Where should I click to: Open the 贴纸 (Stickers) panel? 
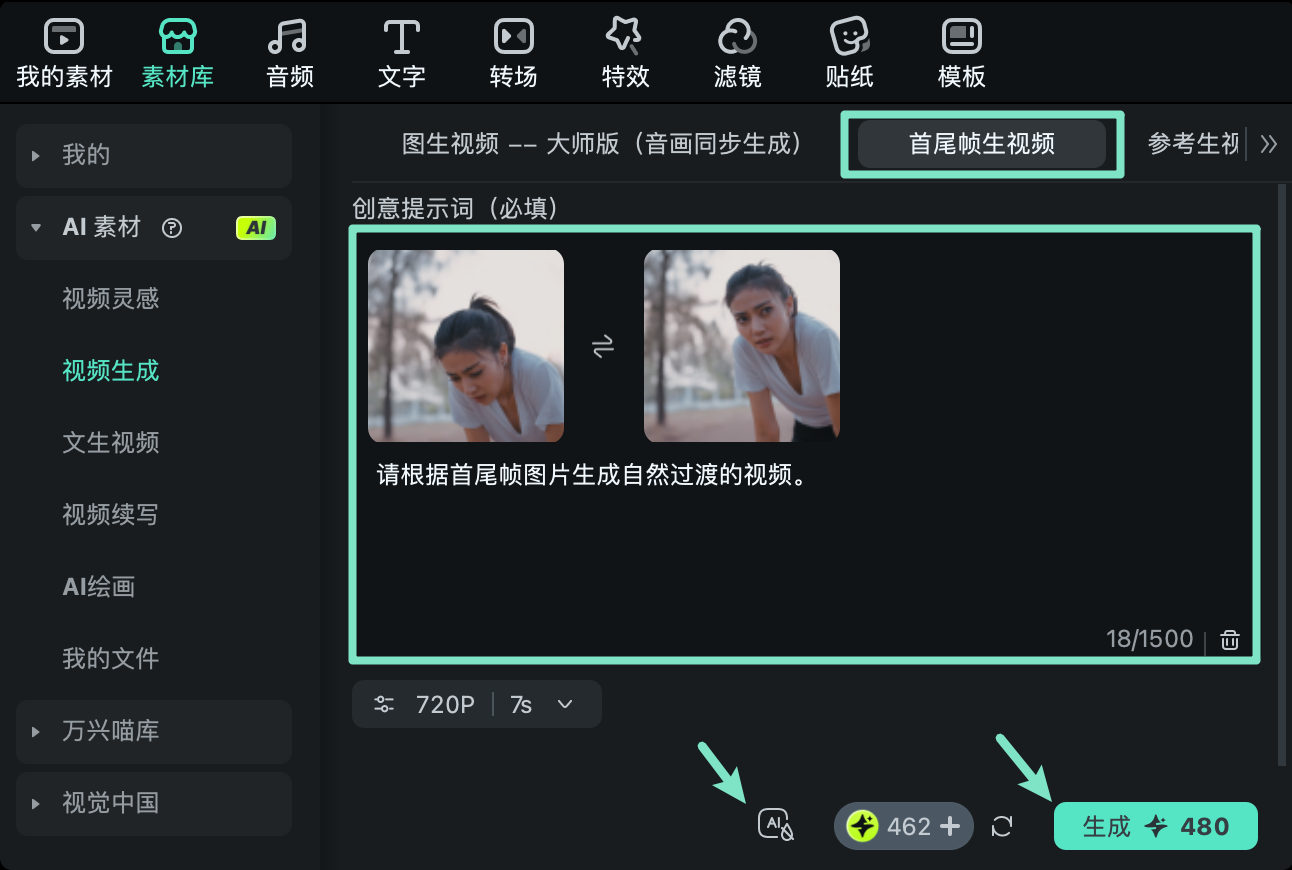click(x=849, y=50)
